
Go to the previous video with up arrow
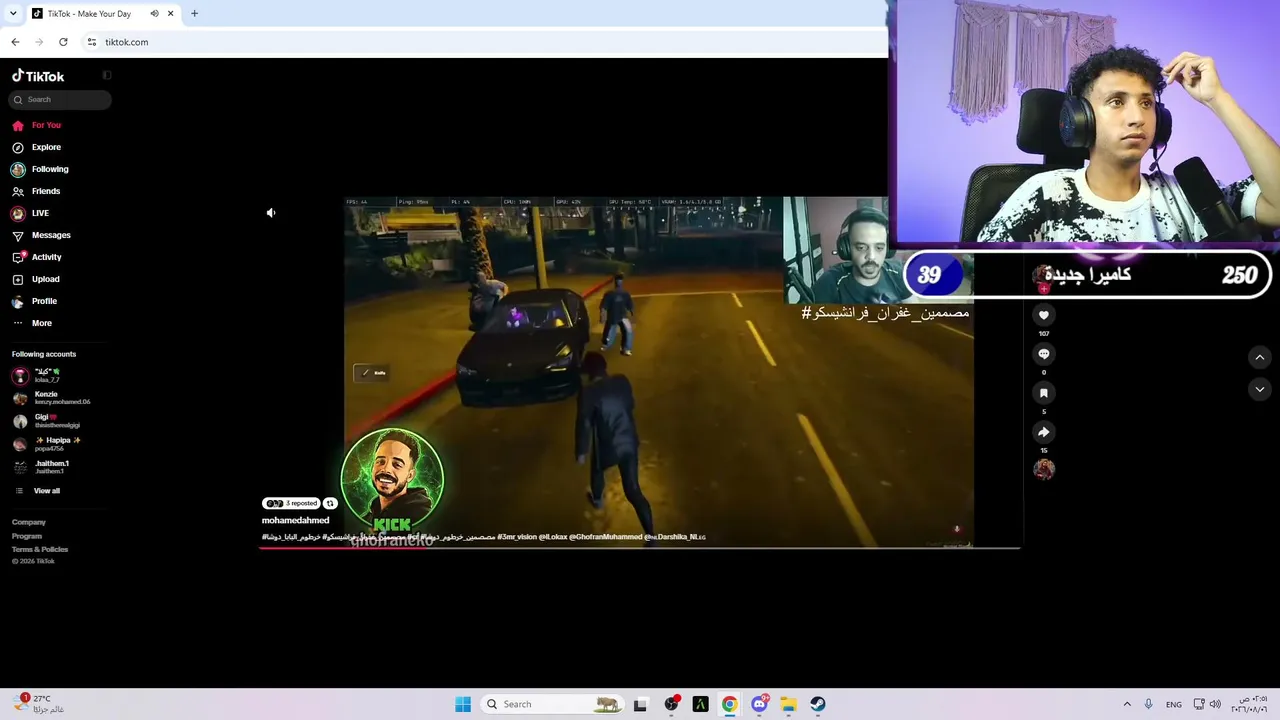click(1260, 357)
